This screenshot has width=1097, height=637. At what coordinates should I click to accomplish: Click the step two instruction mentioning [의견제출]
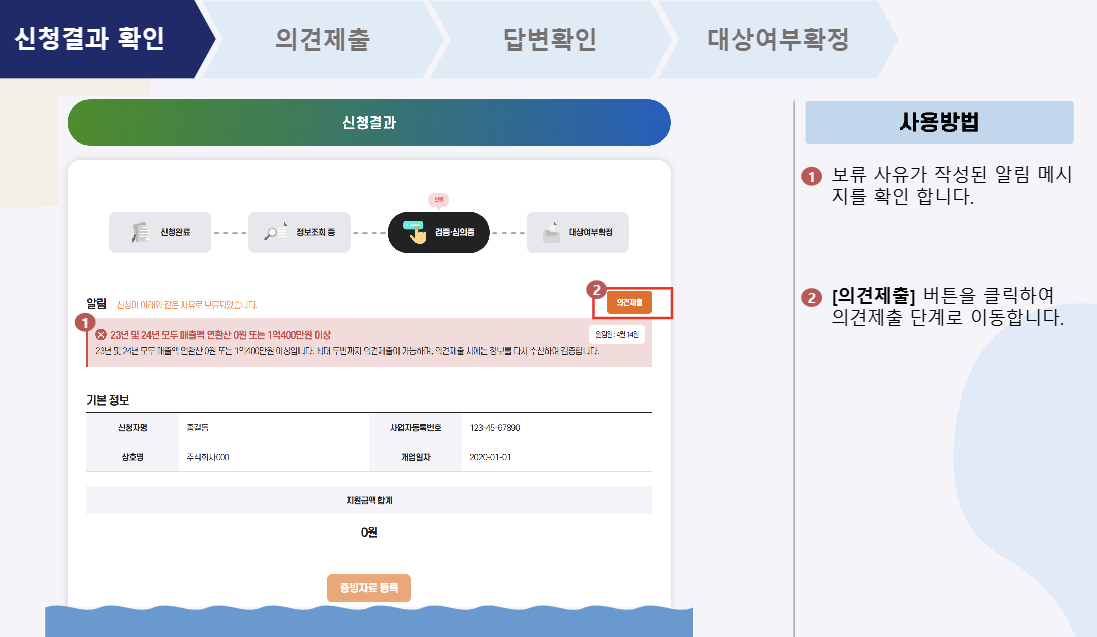(x=947, y=307)
